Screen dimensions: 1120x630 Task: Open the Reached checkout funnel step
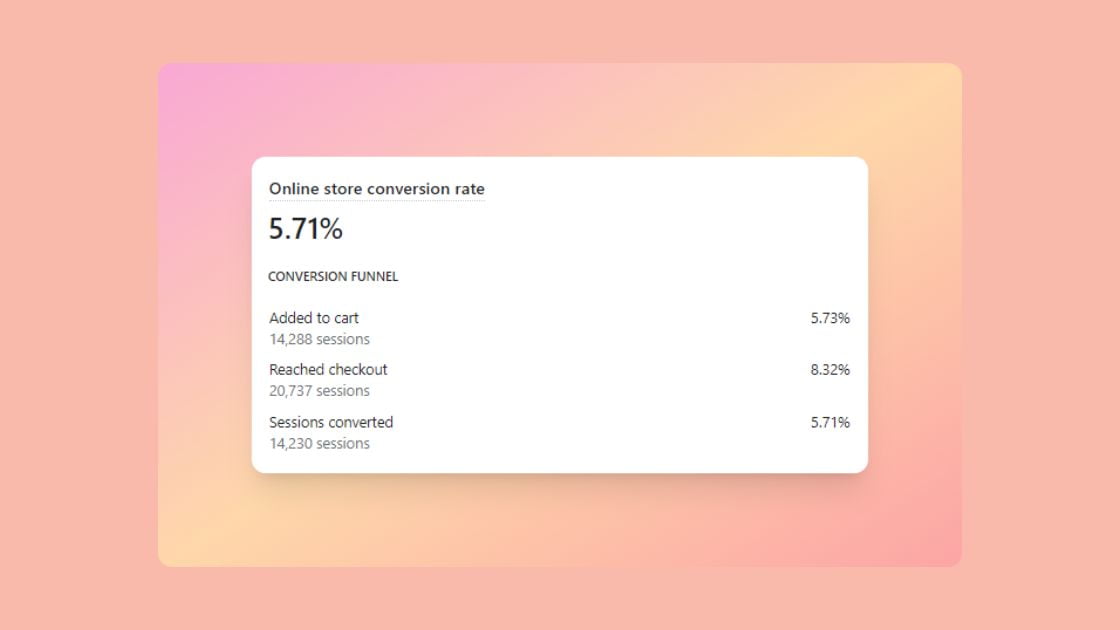pos(328,369)
